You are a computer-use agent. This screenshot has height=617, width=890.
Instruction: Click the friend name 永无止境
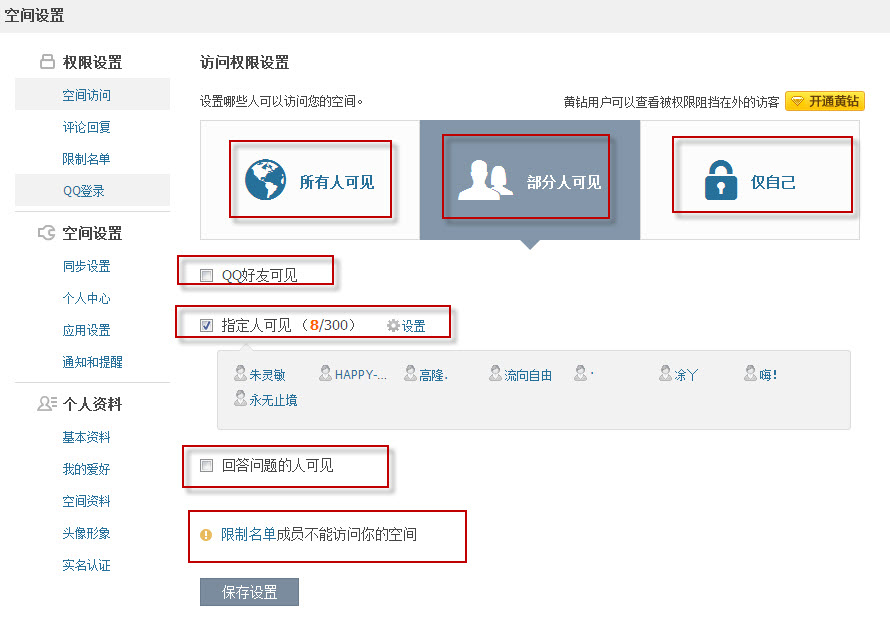click(x=273, y=400)
